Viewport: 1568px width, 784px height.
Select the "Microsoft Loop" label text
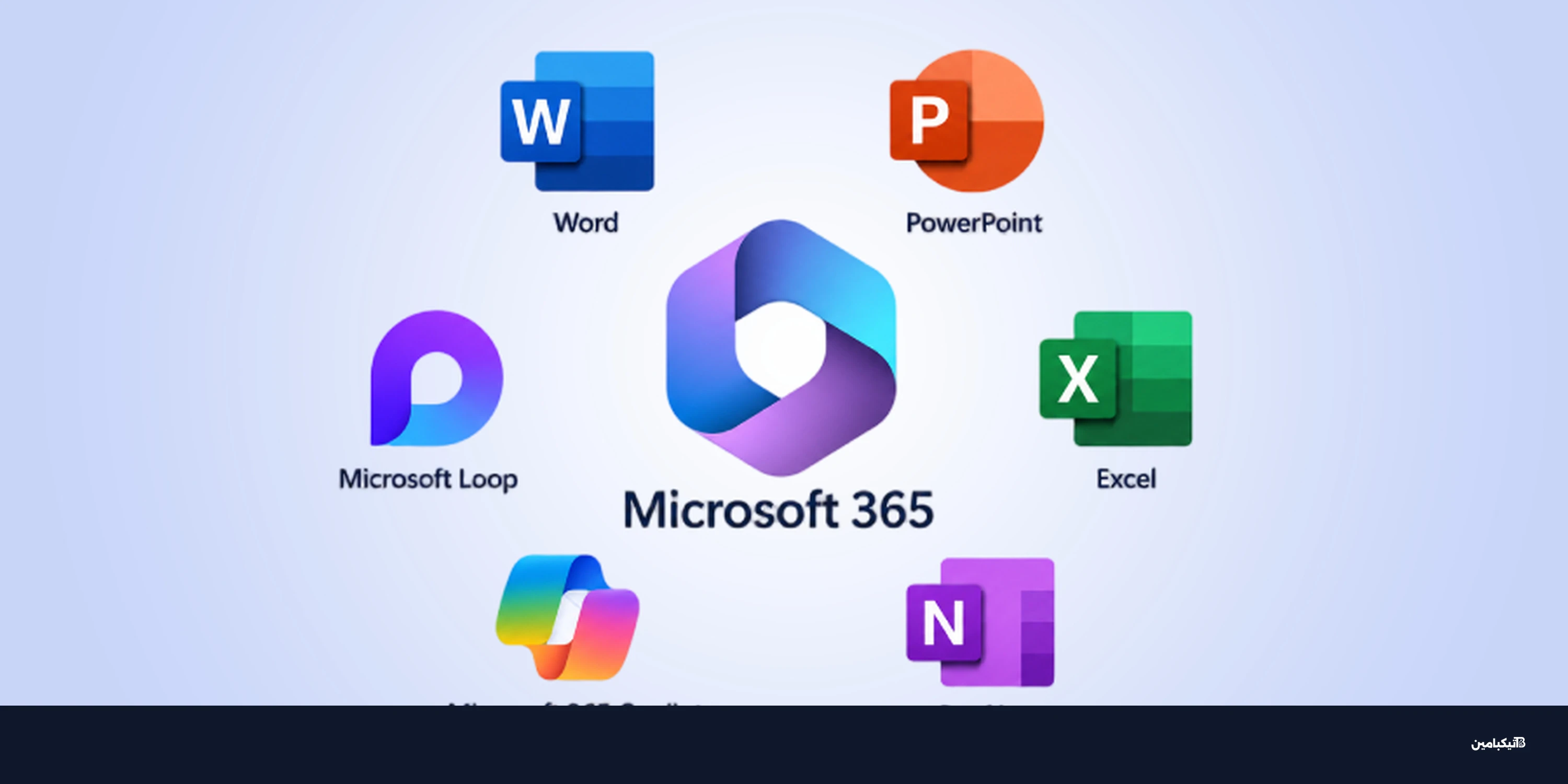pyautogui.click(x=429, y=480)
